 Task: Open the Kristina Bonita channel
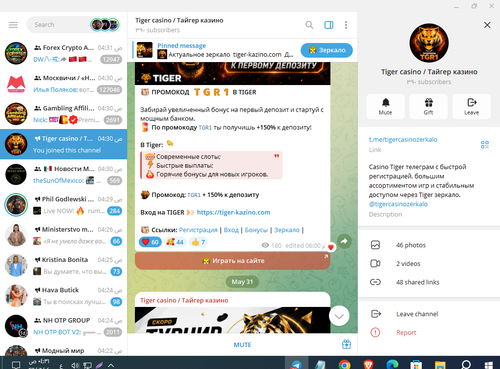[63, 265]
